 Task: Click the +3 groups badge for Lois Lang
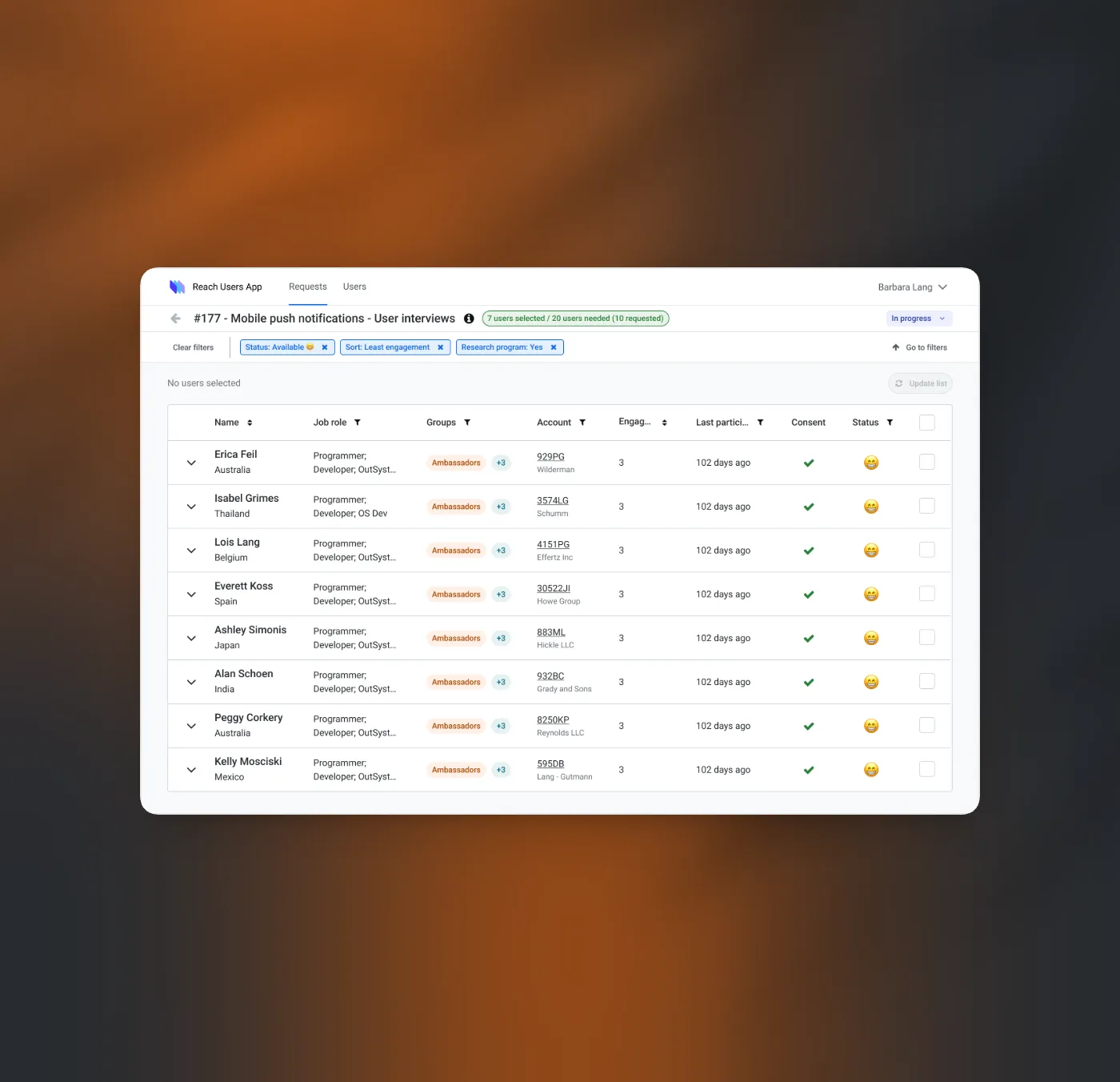501,551
